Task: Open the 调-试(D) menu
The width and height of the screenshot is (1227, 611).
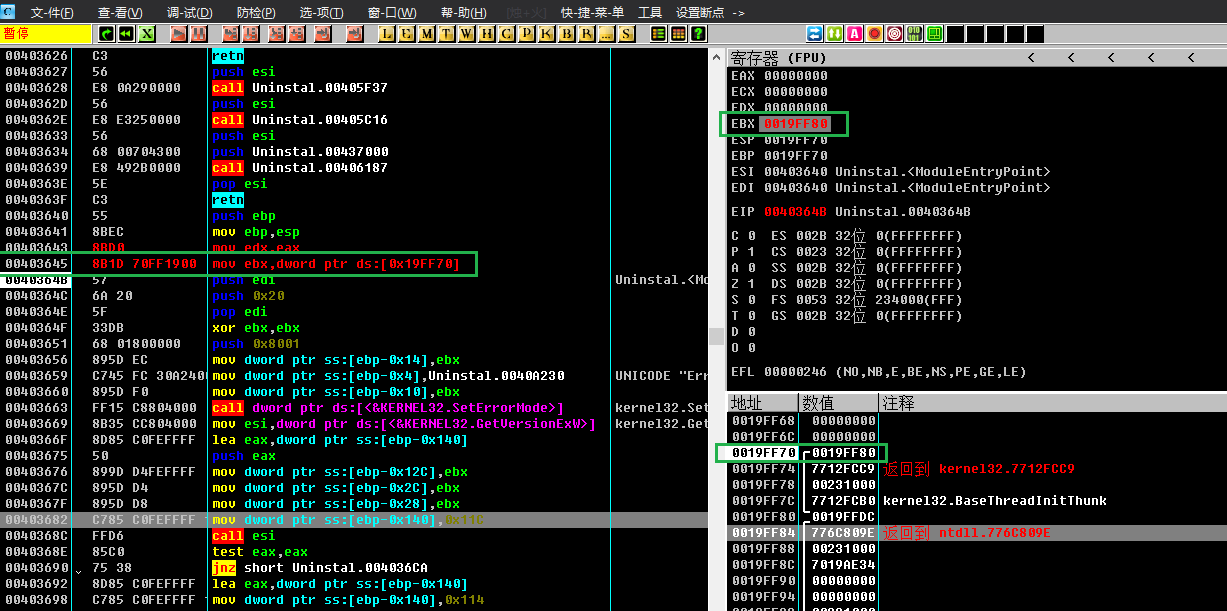Action: (190, 13)
